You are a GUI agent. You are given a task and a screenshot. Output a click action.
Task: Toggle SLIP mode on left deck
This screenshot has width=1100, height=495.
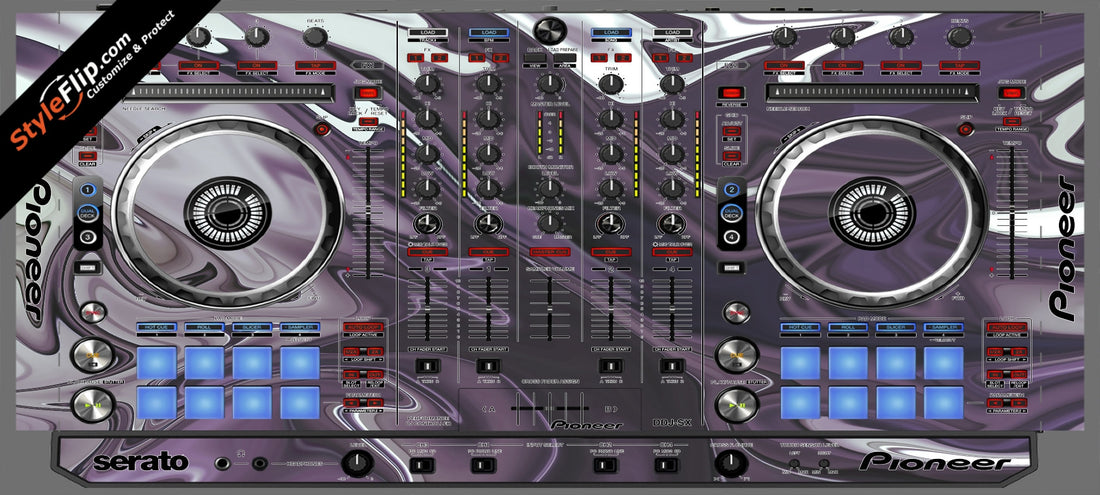pos(322,129)
